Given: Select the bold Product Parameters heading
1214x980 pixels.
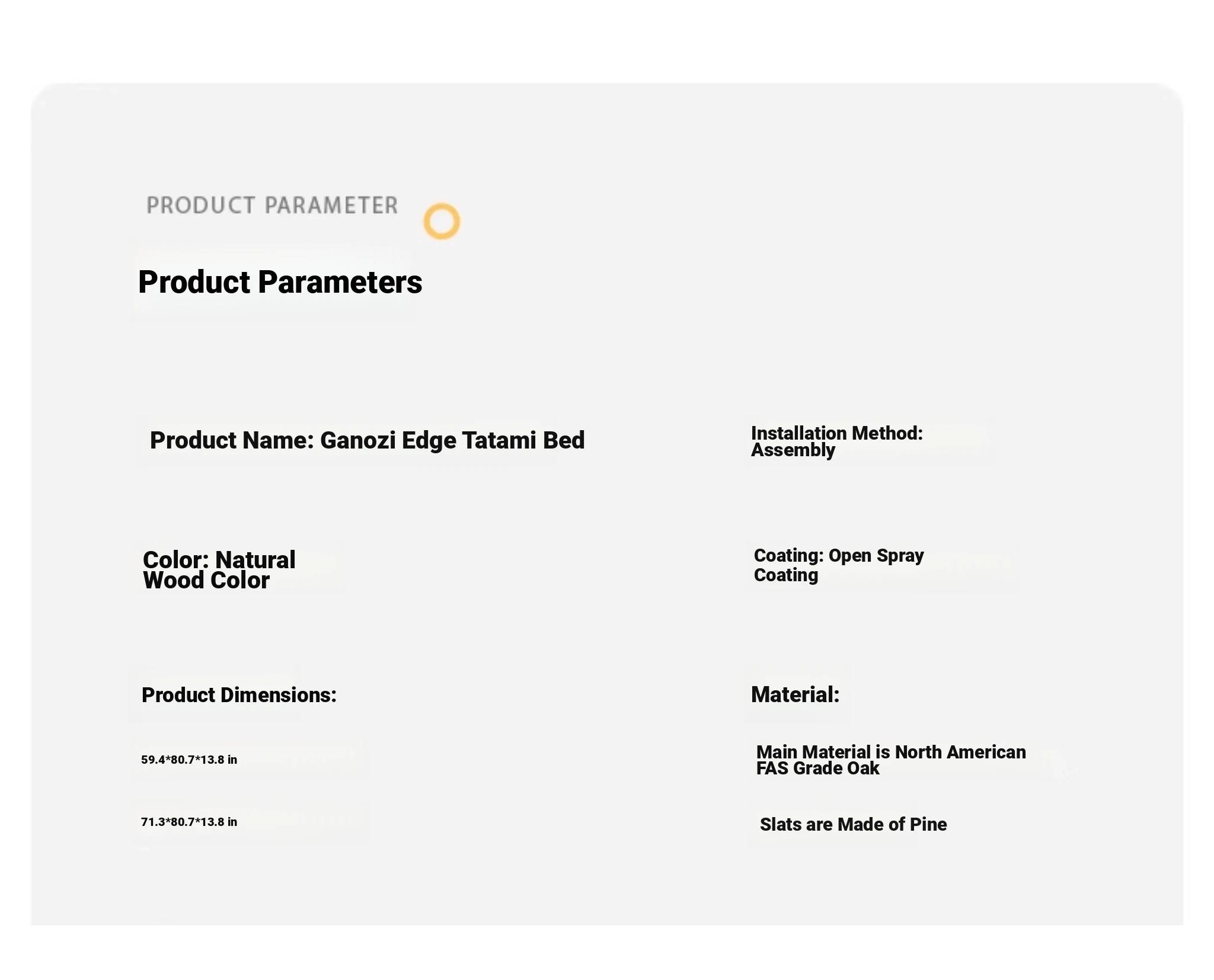Looking at the screenshot, I should coord(280,281).
